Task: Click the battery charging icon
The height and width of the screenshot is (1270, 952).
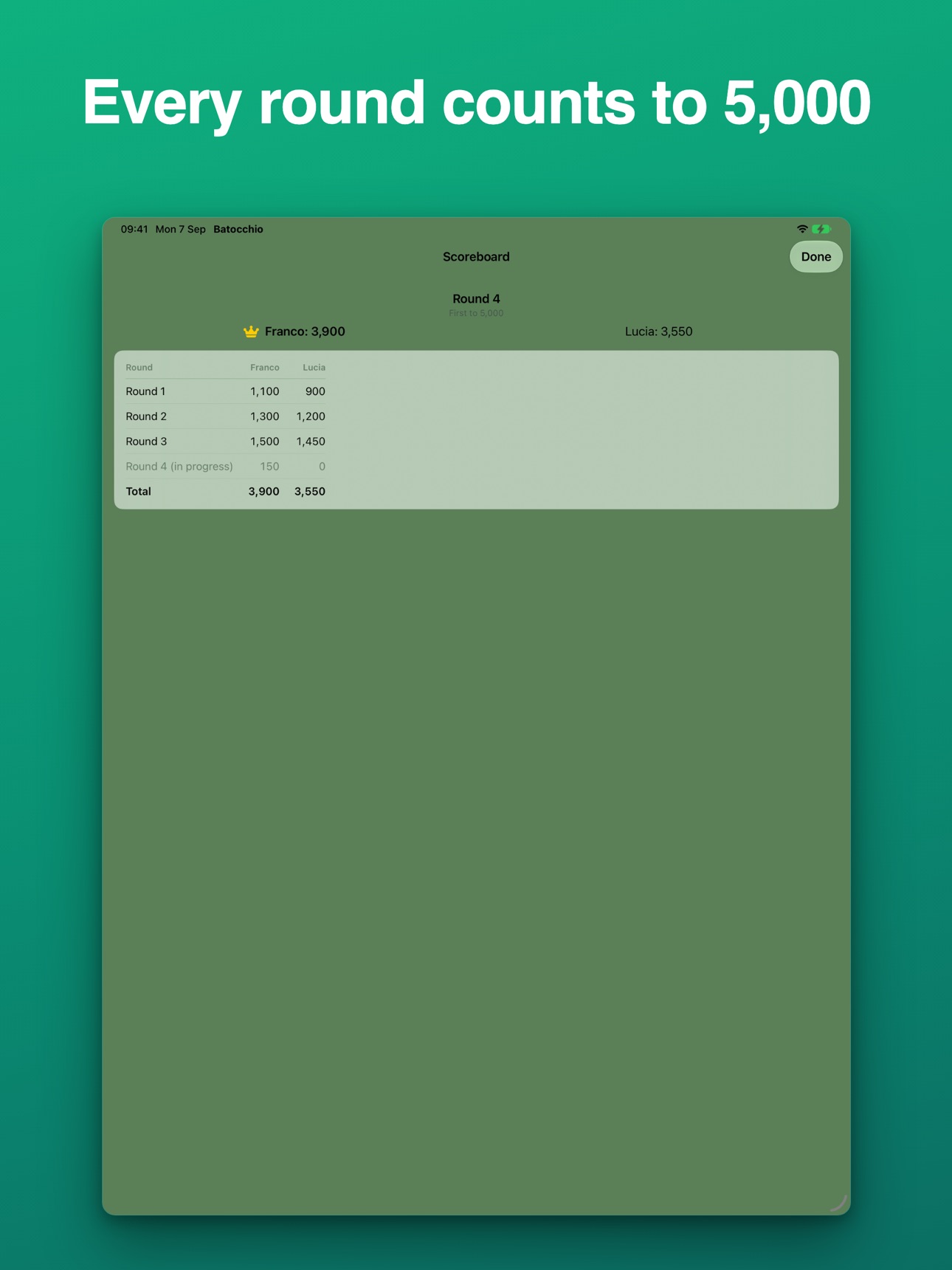Action: (821, 229)
